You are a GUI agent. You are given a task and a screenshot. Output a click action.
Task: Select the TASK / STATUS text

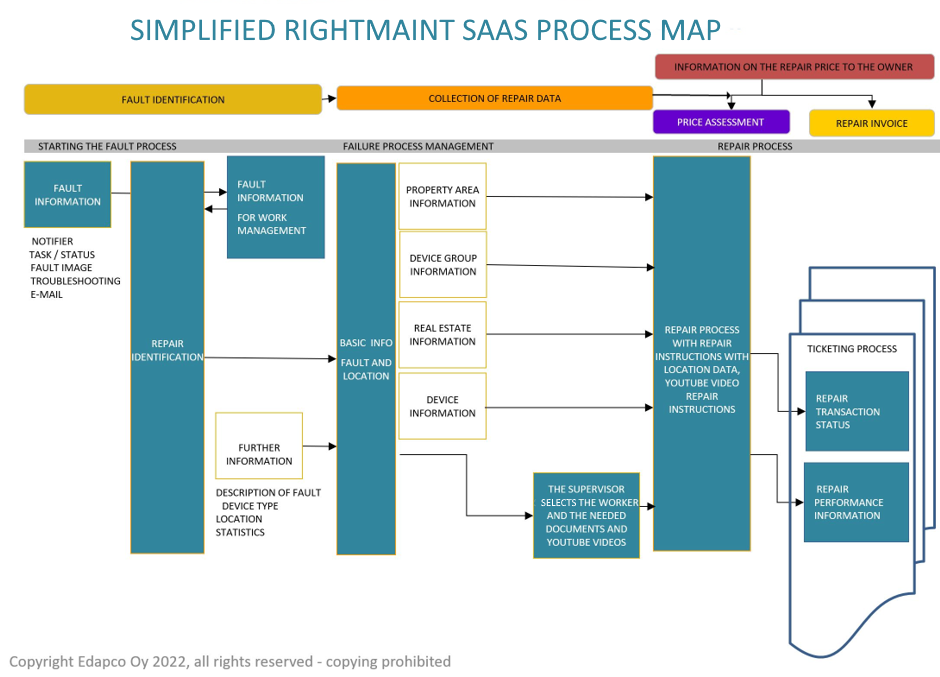(x=62, y=254)
